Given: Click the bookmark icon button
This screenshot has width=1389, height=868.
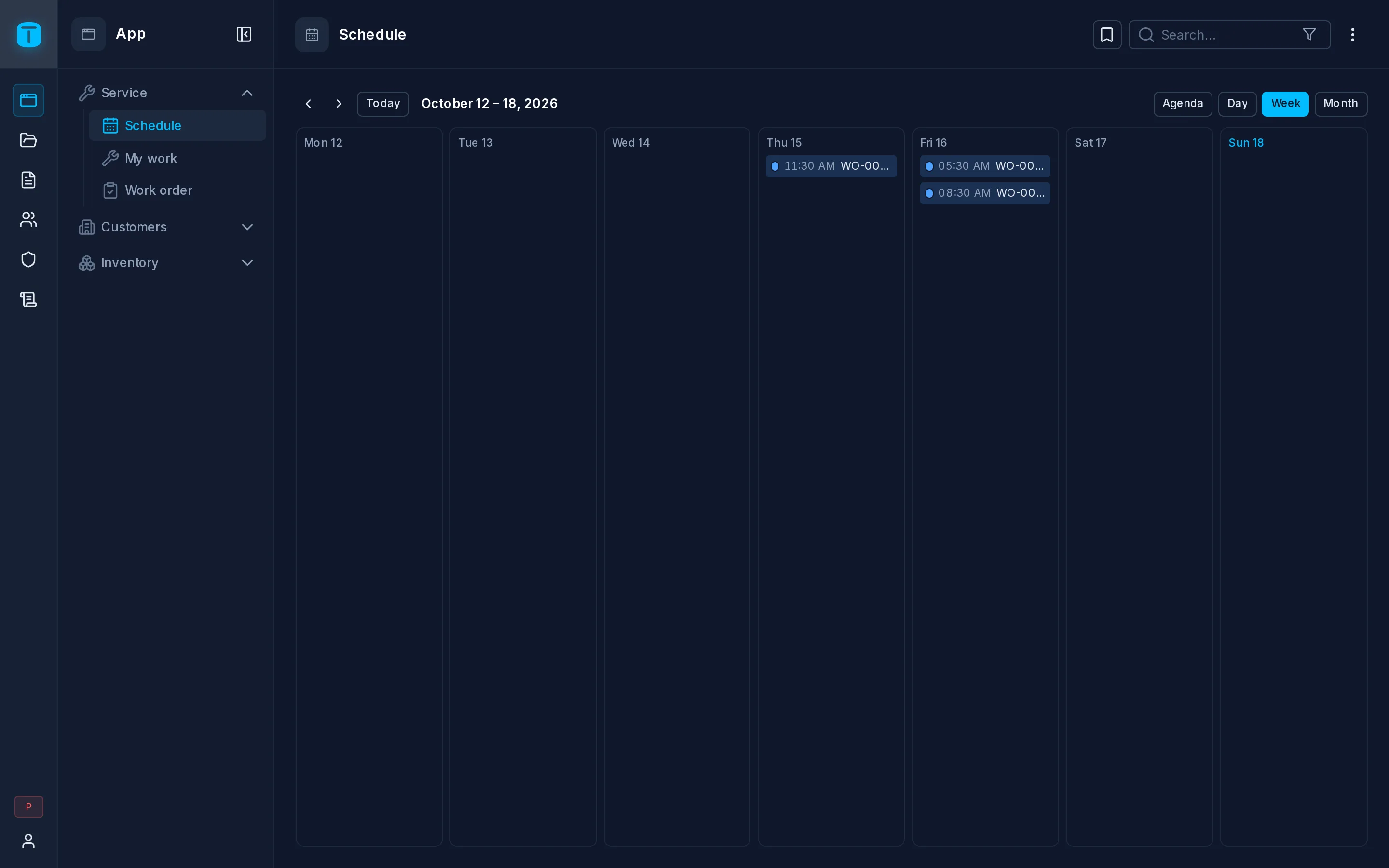Looking at the screenshot, I should click(x=1106, y=34).
